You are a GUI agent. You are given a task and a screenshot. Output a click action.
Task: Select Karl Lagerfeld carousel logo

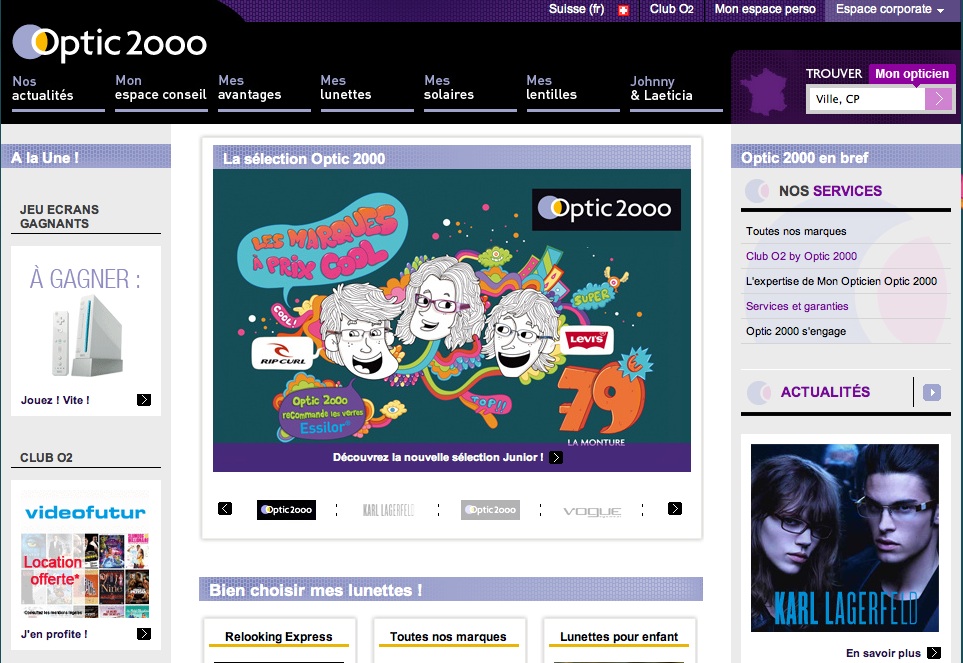click(388, 510)
